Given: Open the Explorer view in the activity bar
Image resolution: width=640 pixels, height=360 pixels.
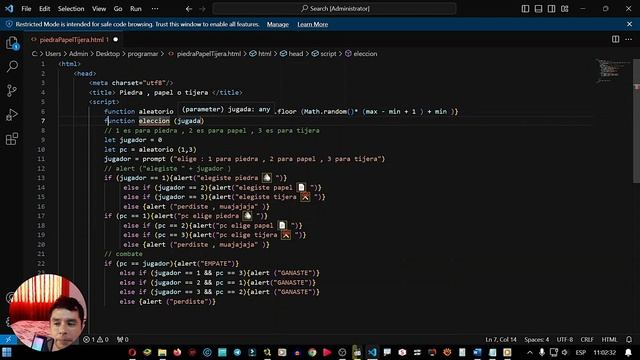Looking at the screenshot, I should pos(12,42).
